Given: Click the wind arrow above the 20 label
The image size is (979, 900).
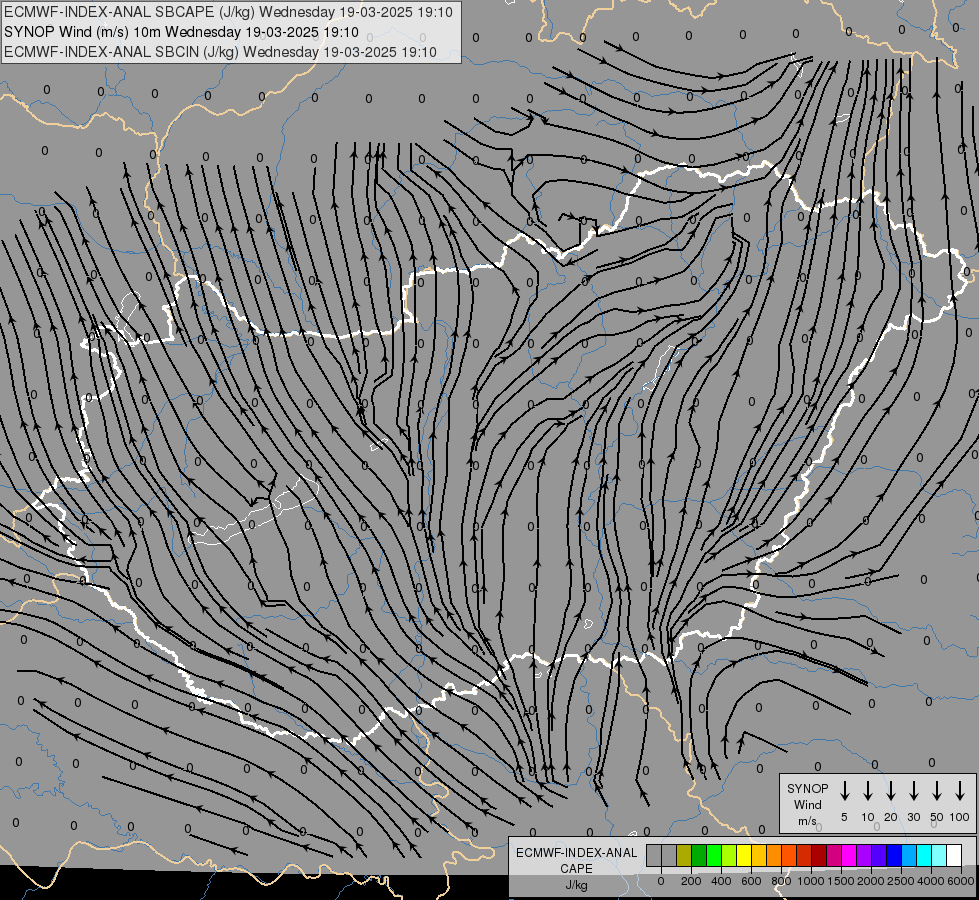Looking at the screenshot, I should pyautogui.click(x=891, y=791).
